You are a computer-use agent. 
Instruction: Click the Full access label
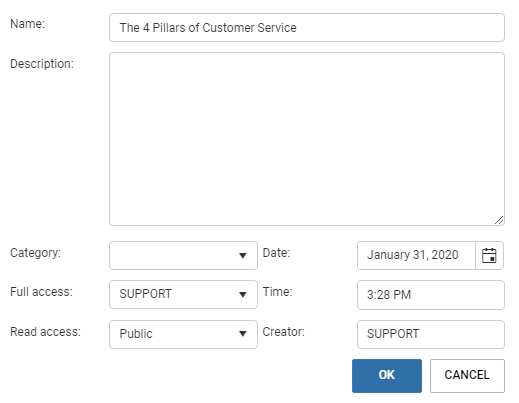tap(41, 292)
